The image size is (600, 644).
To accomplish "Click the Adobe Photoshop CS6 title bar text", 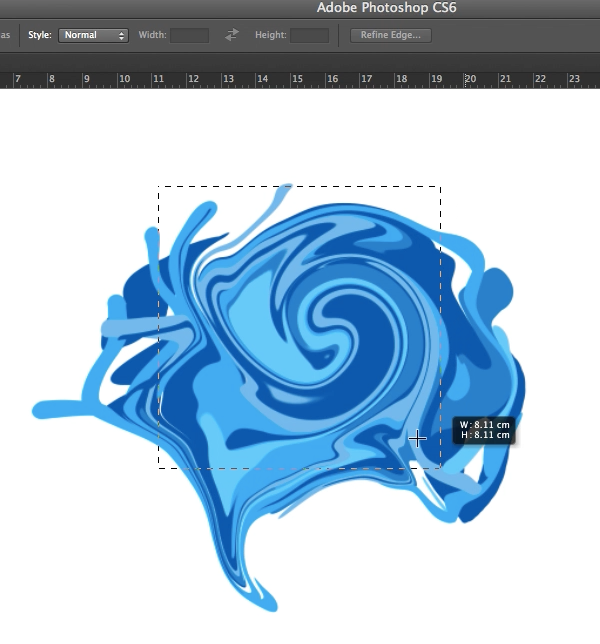I will (x=387, y=8).
